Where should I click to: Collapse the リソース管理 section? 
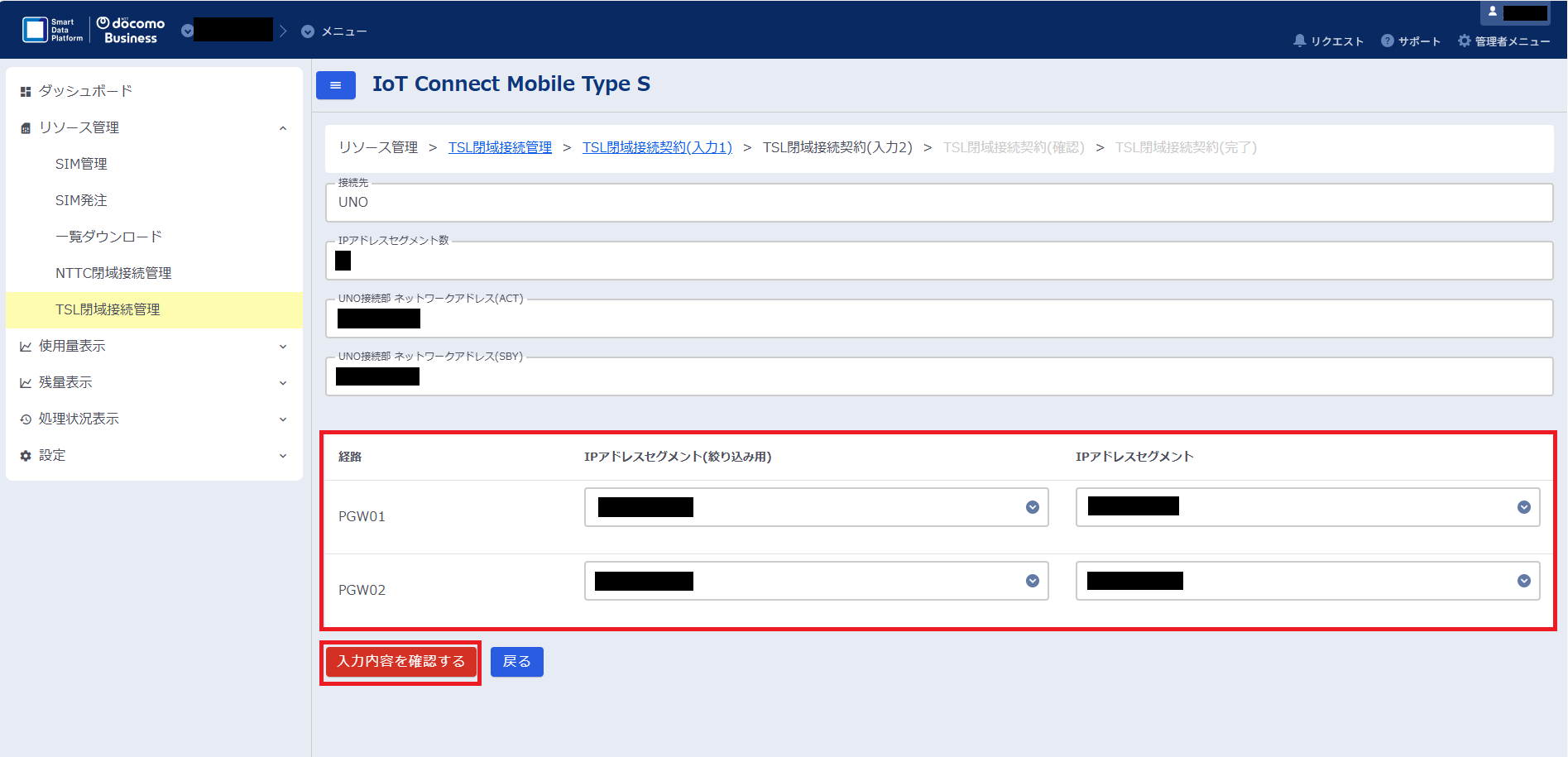154,127
